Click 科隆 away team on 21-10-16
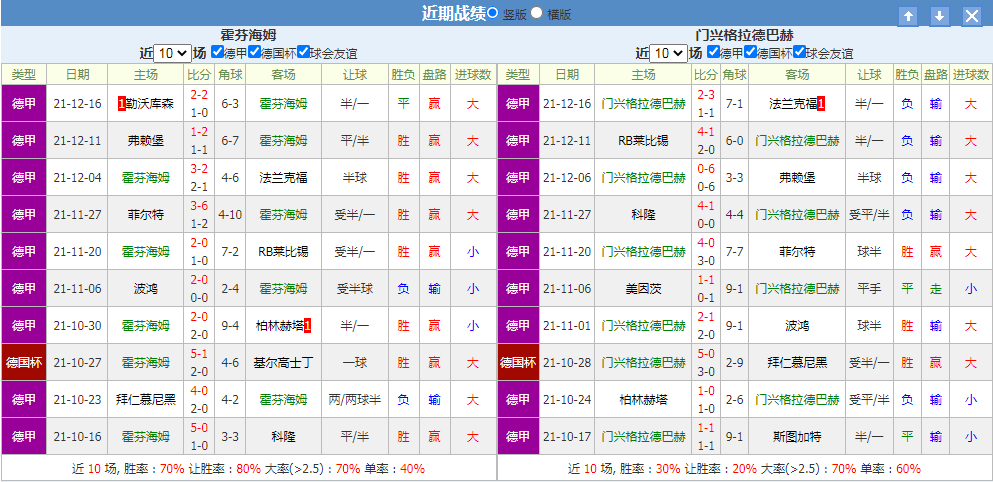993x482 pixels. coord(283,436)
